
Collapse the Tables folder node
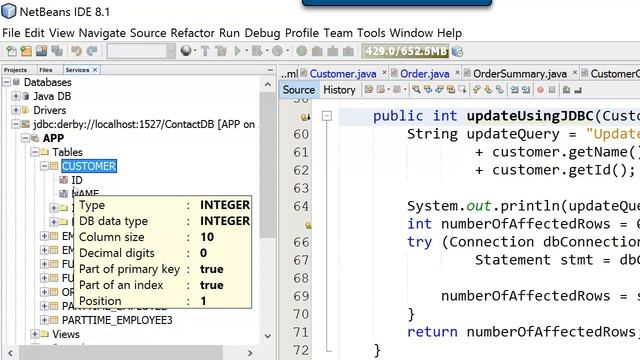(x=35, y=152)
